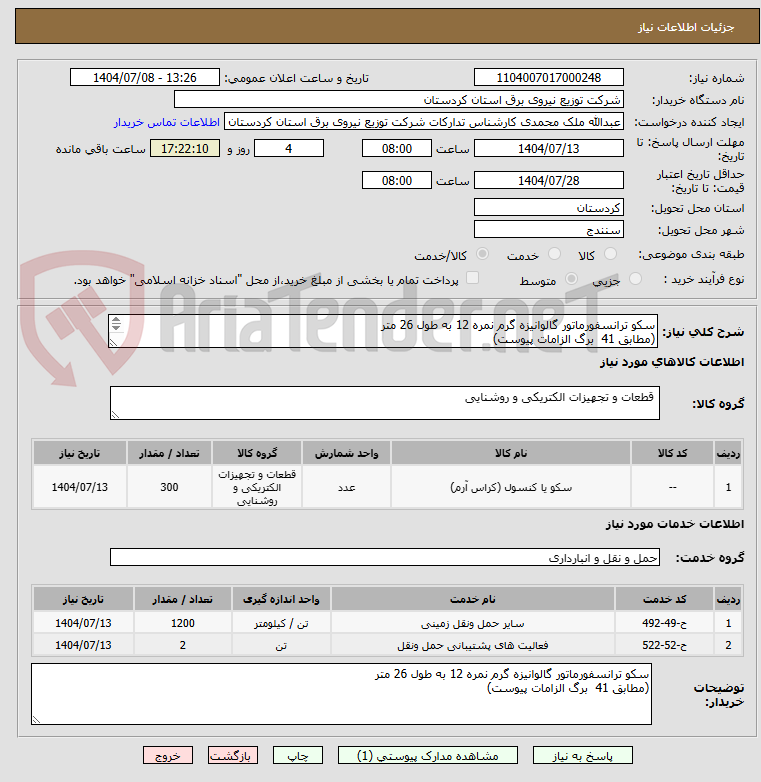Screen dimensions: 761x782
Task: Click the remaining time field 17:22:10
Action: point(185,149)
